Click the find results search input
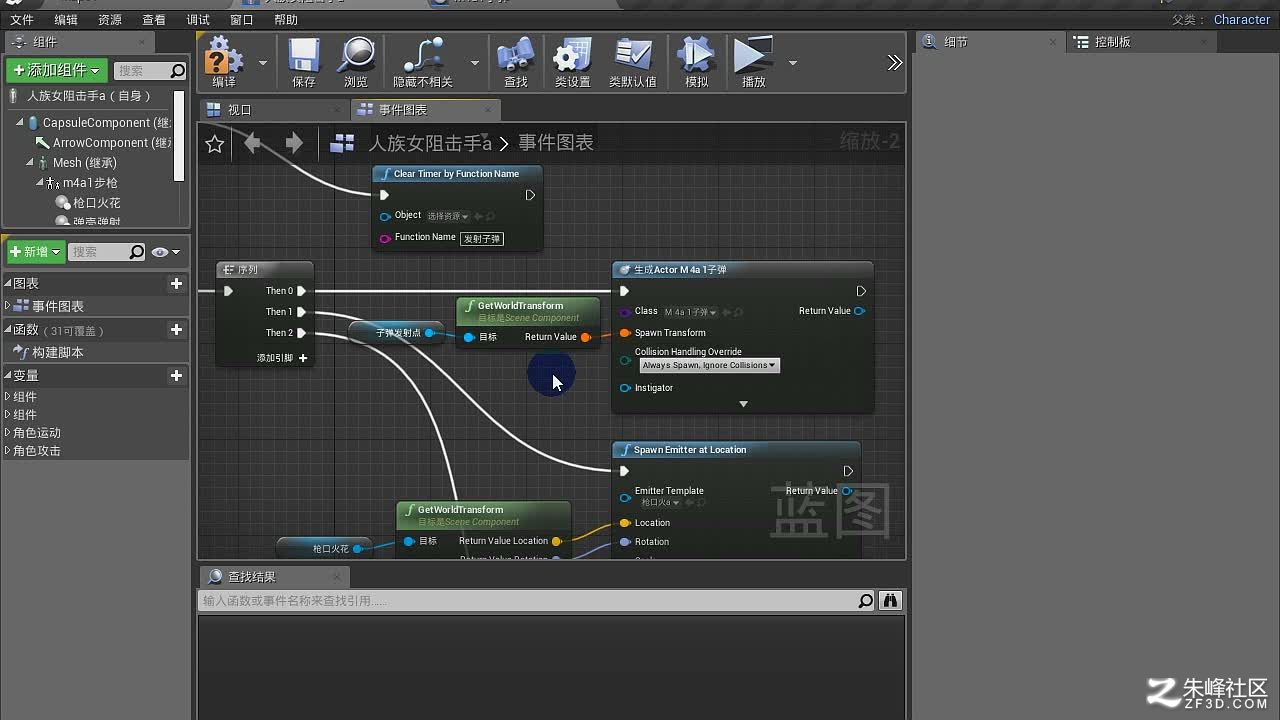The width and height of the screenshot is (1280, 720). (x=527, y=601)
